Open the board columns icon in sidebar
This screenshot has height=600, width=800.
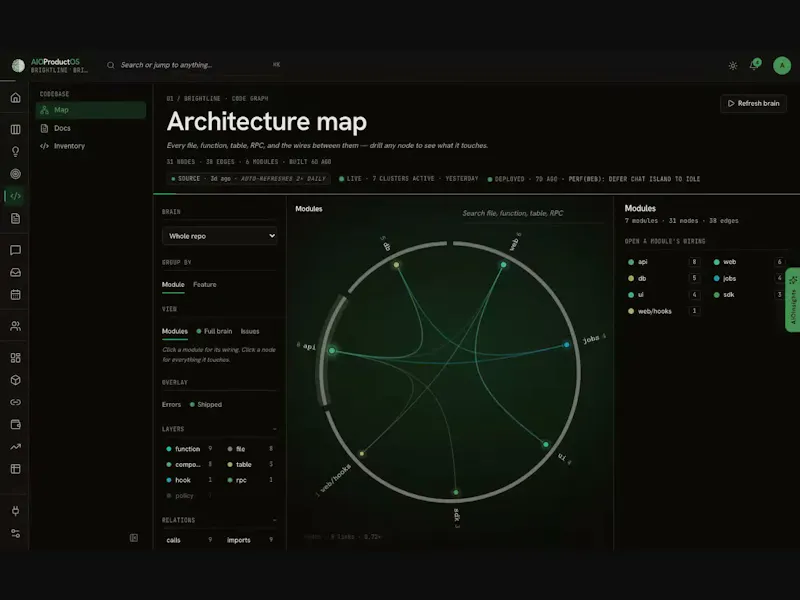15,129
